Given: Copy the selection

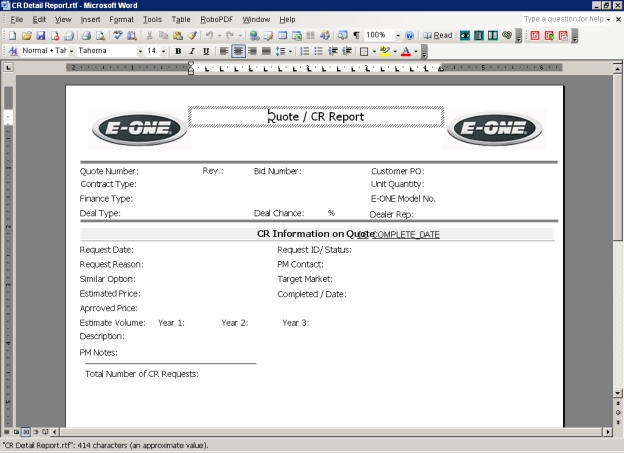Looking at the screenshot, I should coord(163,35).
